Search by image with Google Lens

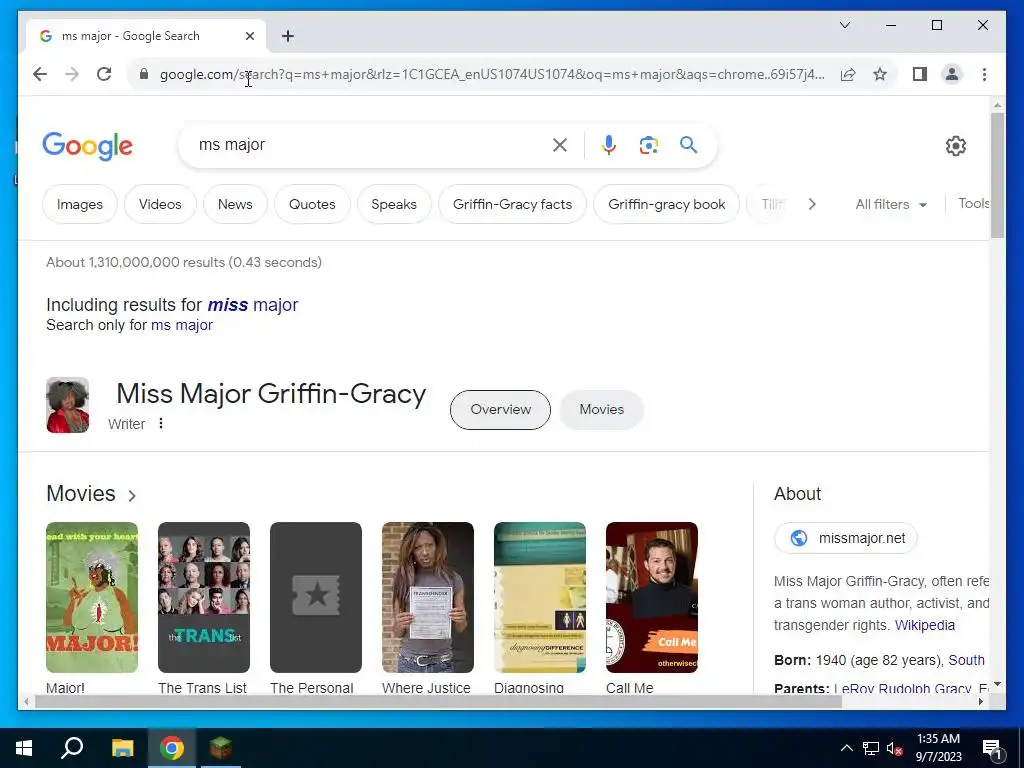tap(648, 145)
